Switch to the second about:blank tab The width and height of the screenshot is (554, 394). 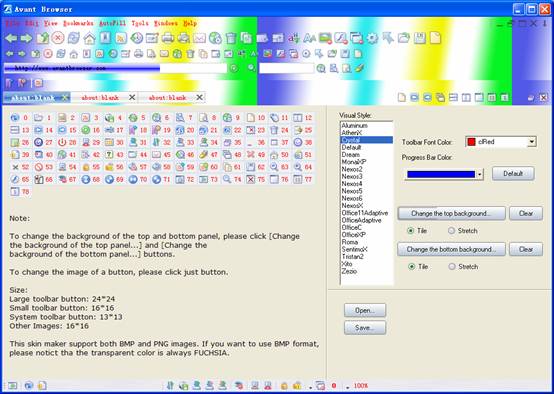[x=100, y=97]
